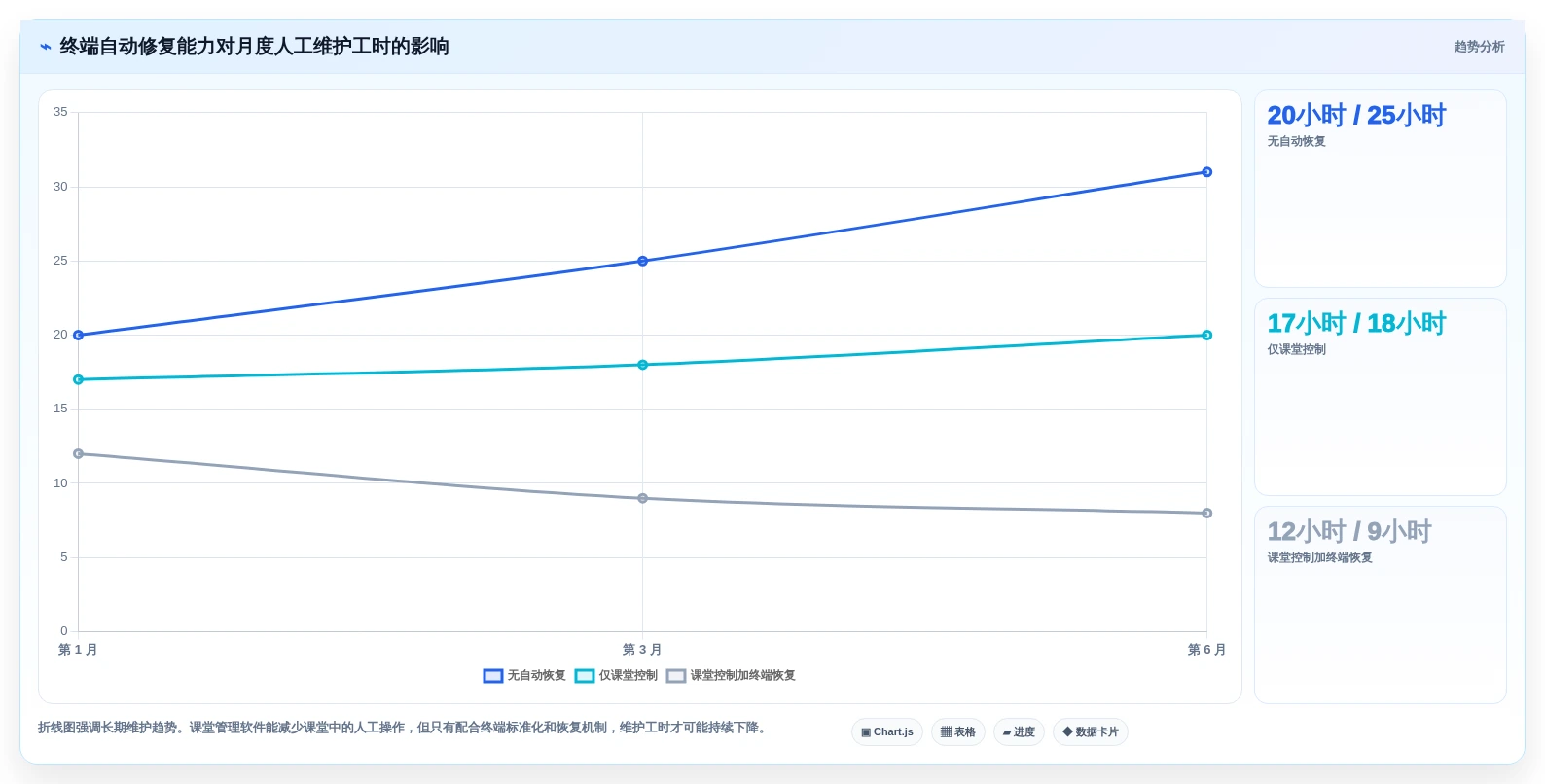
Task: Click the gray line point at 第 6 月
Action: pyautogui.click(x=1206, y=514)
